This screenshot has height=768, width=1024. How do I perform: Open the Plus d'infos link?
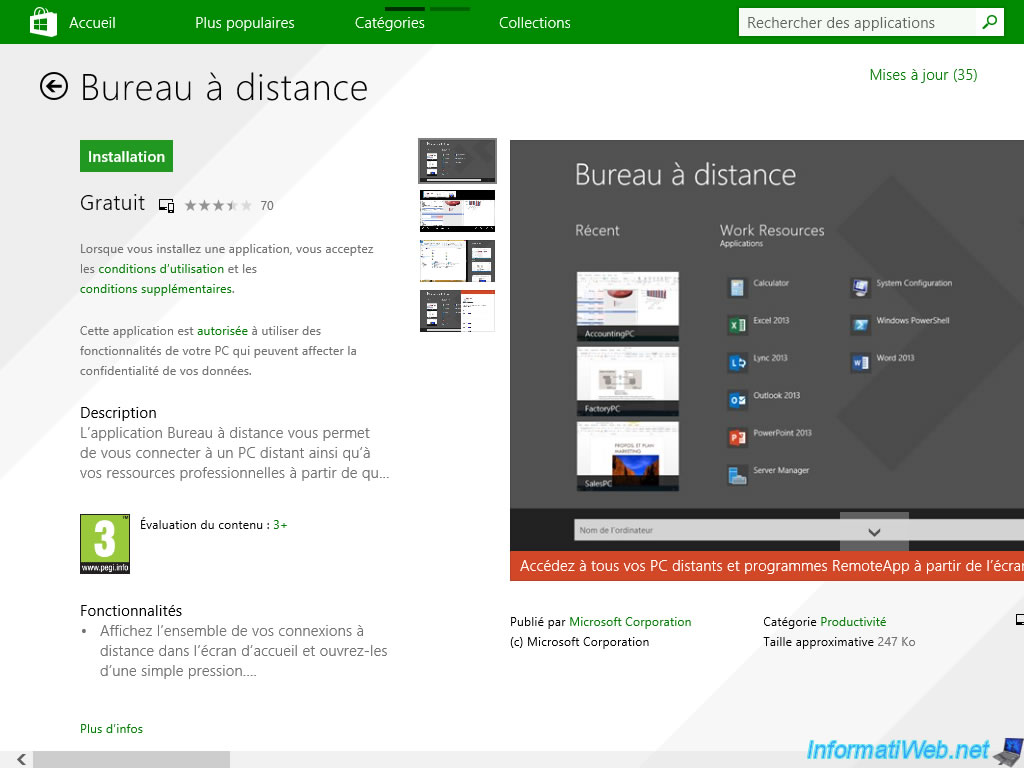[112, 729]
